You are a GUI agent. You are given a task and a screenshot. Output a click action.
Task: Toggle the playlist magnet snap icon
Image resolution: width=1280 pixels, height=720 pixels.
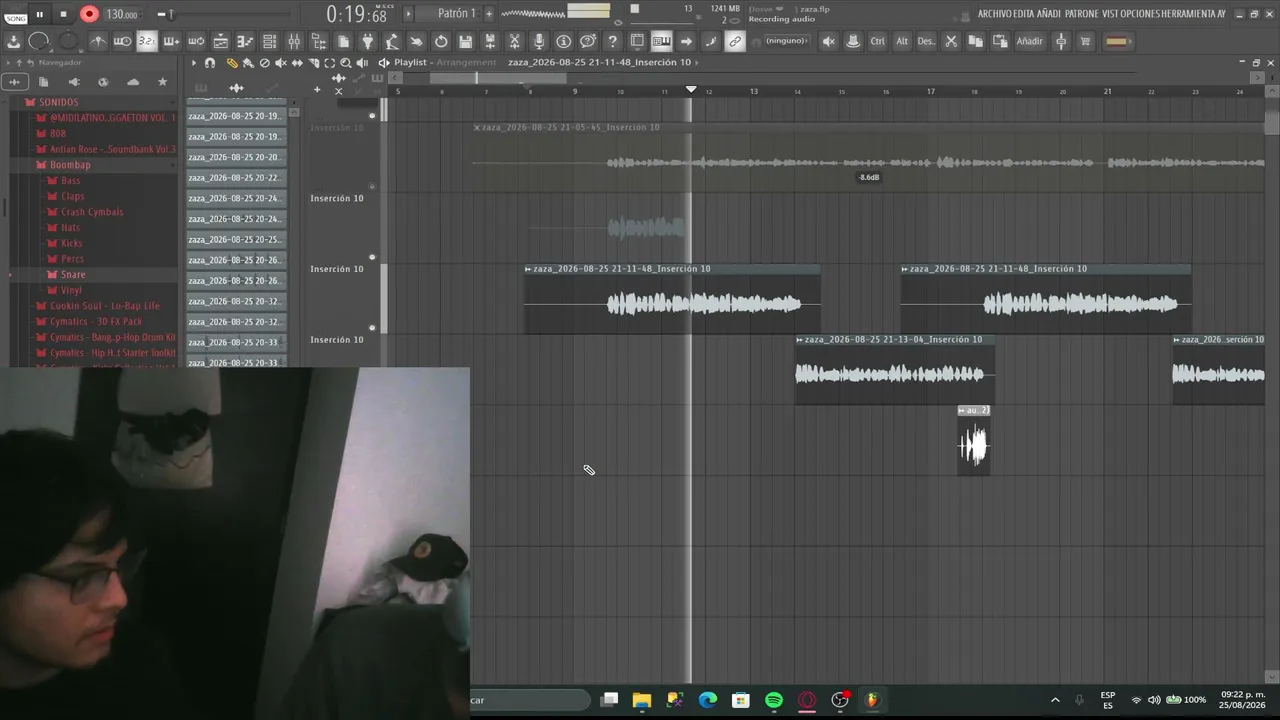[x=210, y=63]
